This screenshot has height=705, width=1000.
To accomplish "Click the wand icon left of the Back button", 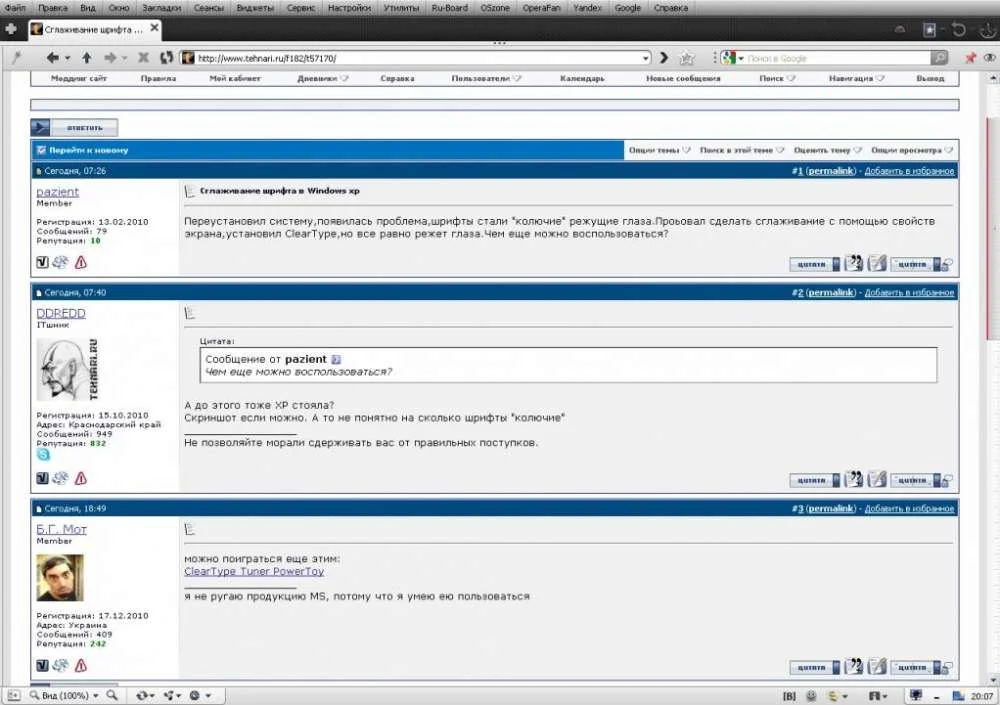I will click(17, 58).
